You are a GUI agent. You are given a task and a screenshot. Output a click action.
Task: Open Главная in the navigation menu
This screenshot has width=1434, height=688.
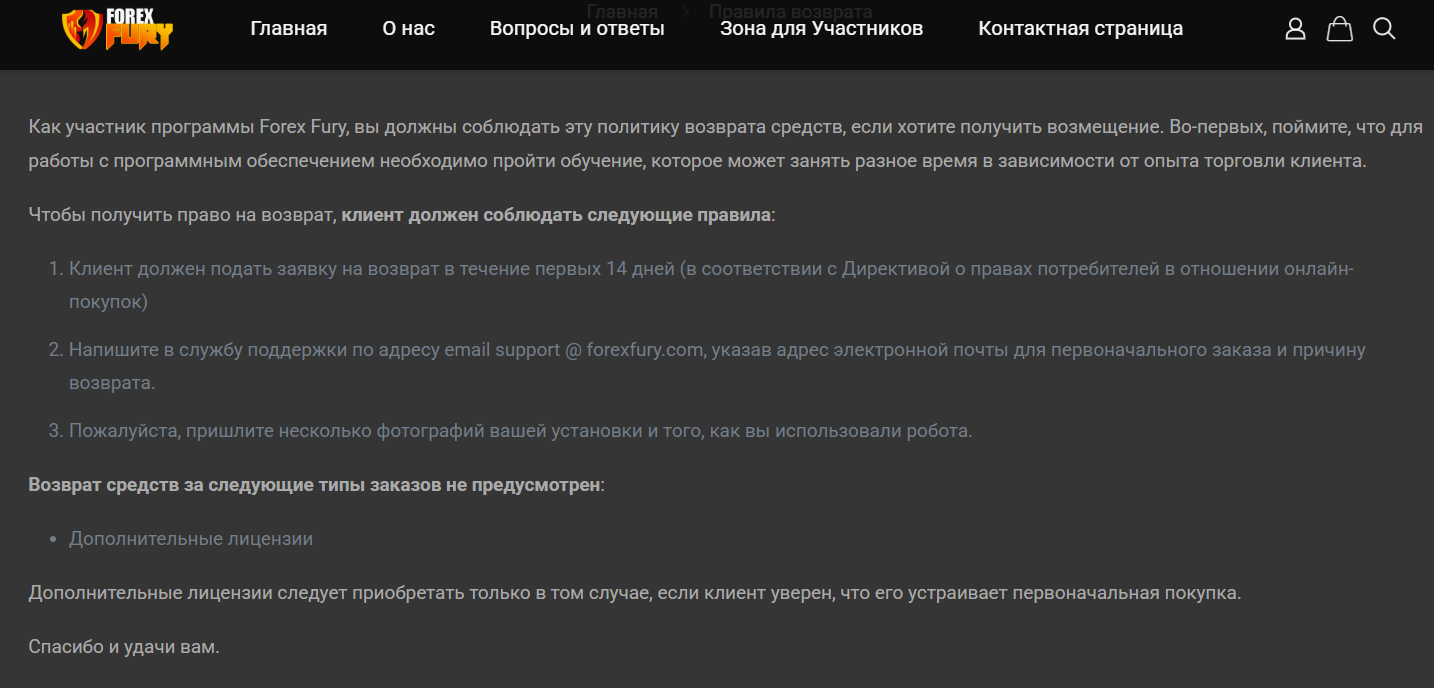[x=288, y=29]
